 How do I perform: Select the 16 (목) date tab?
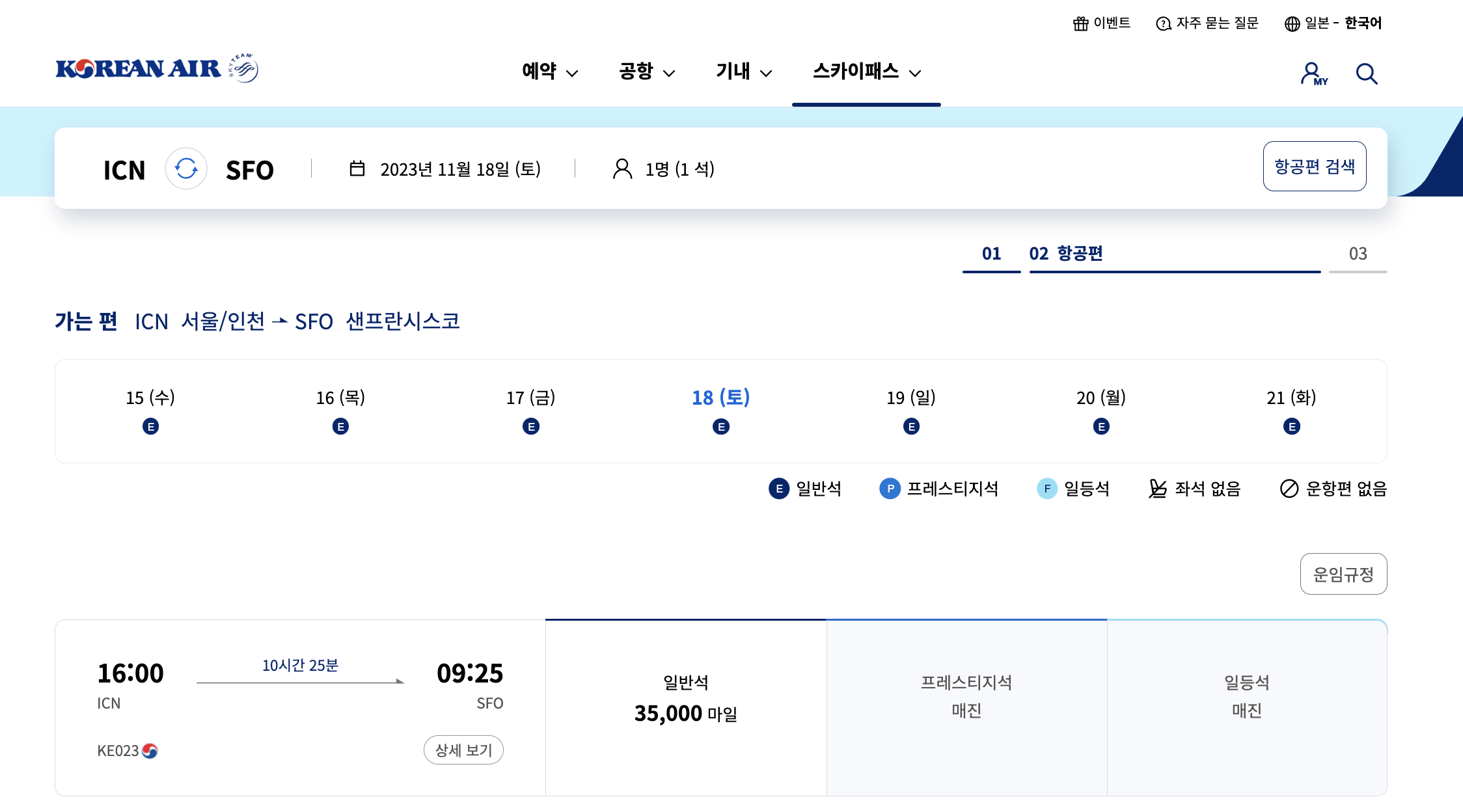pyautogui.click(x=340, y=411)
